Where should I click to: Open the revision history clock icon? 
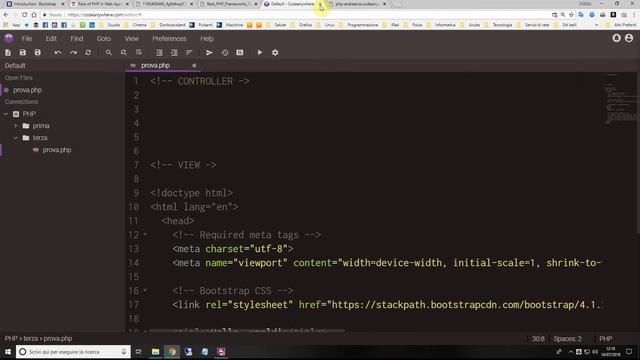[x=225, y=53]
